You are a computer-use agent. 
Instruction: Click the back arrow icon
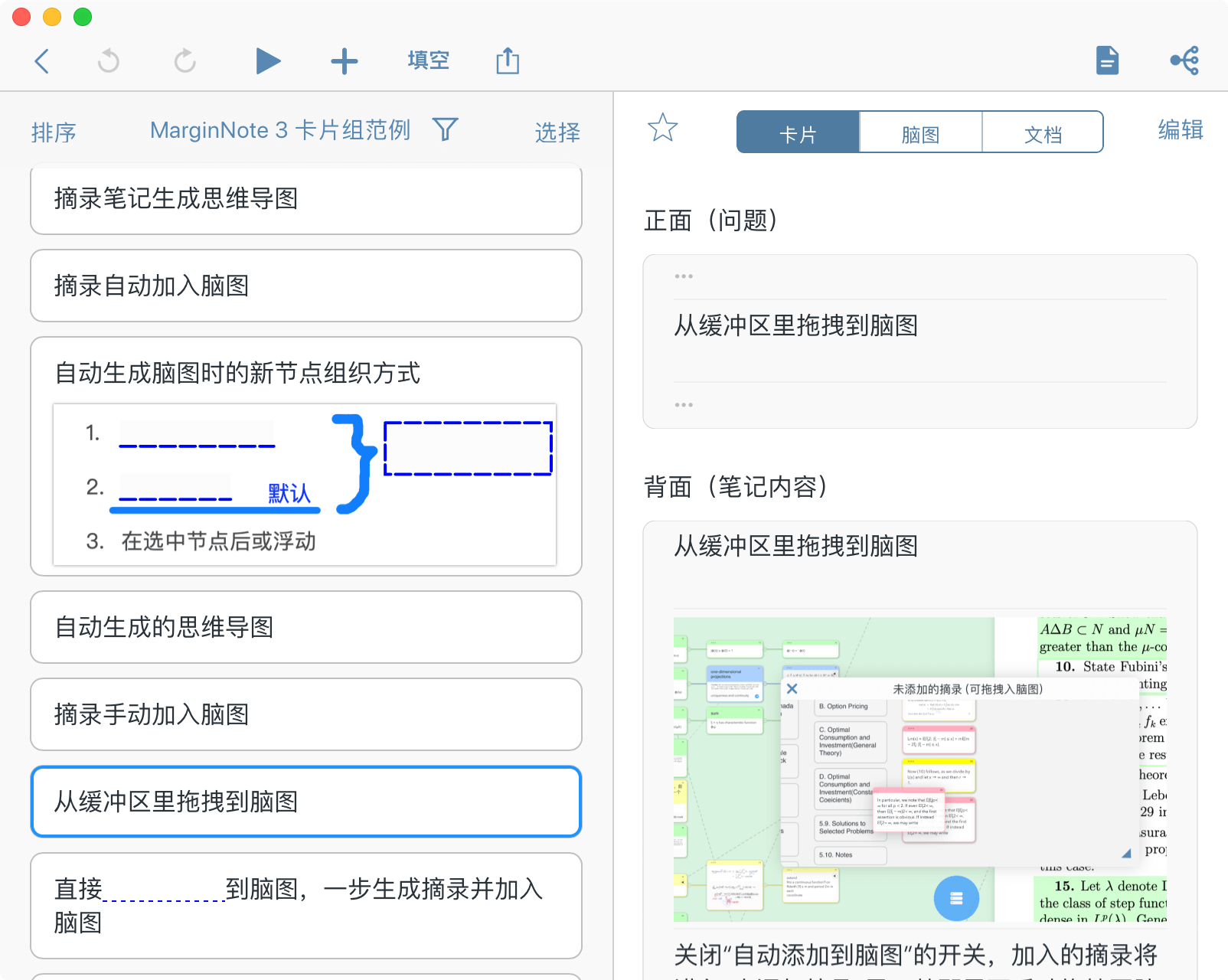42,61
